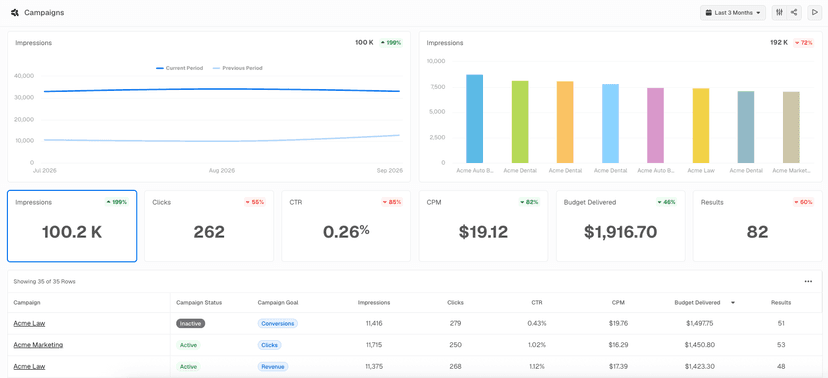Click the 46% badge on Budget Delivered card
The height and width of the screenshot is (378, 828).
click(x=666, y=202)
